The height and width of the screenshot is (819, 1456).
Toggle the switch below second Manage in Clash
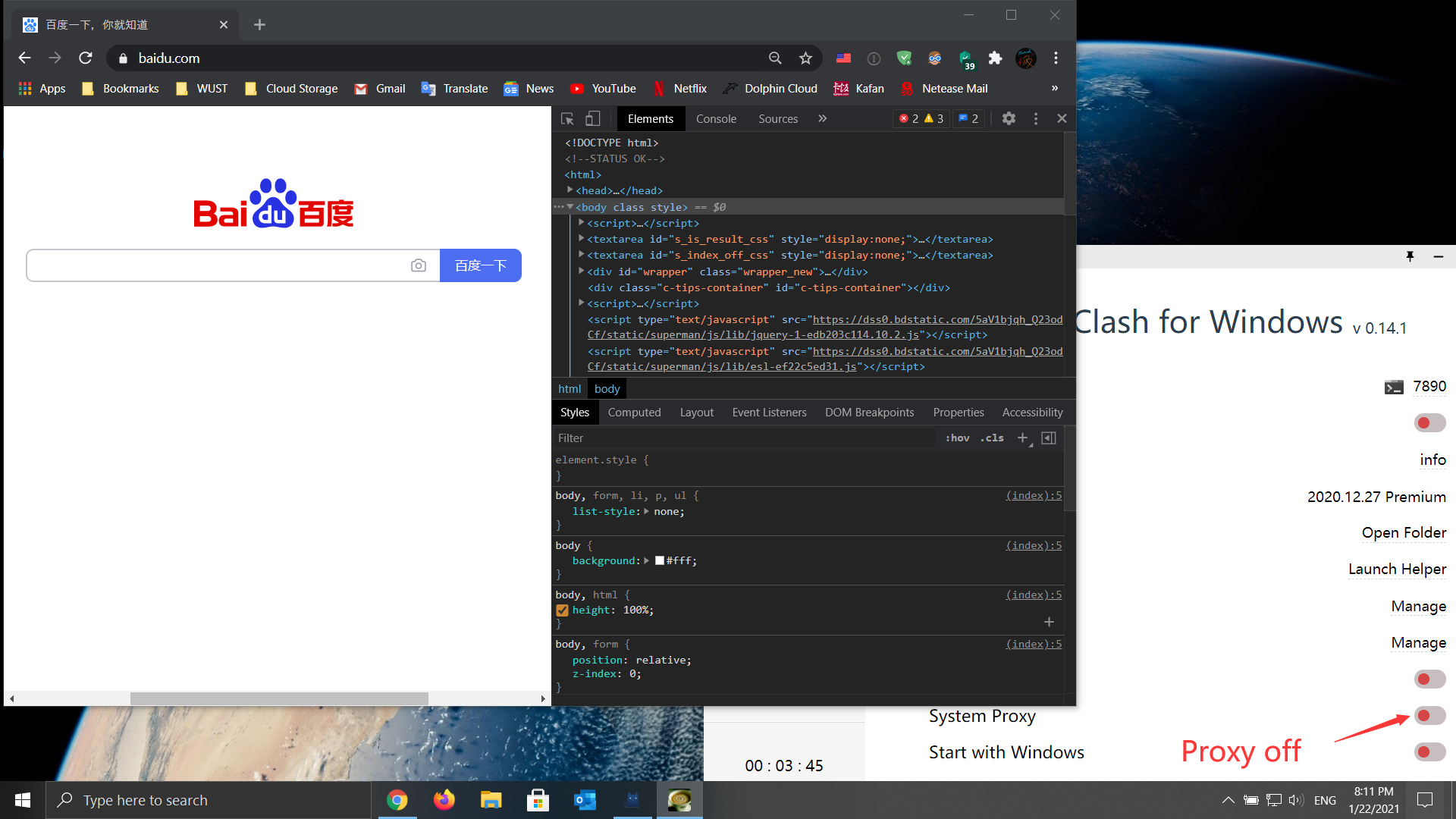tap(1429, 679)
